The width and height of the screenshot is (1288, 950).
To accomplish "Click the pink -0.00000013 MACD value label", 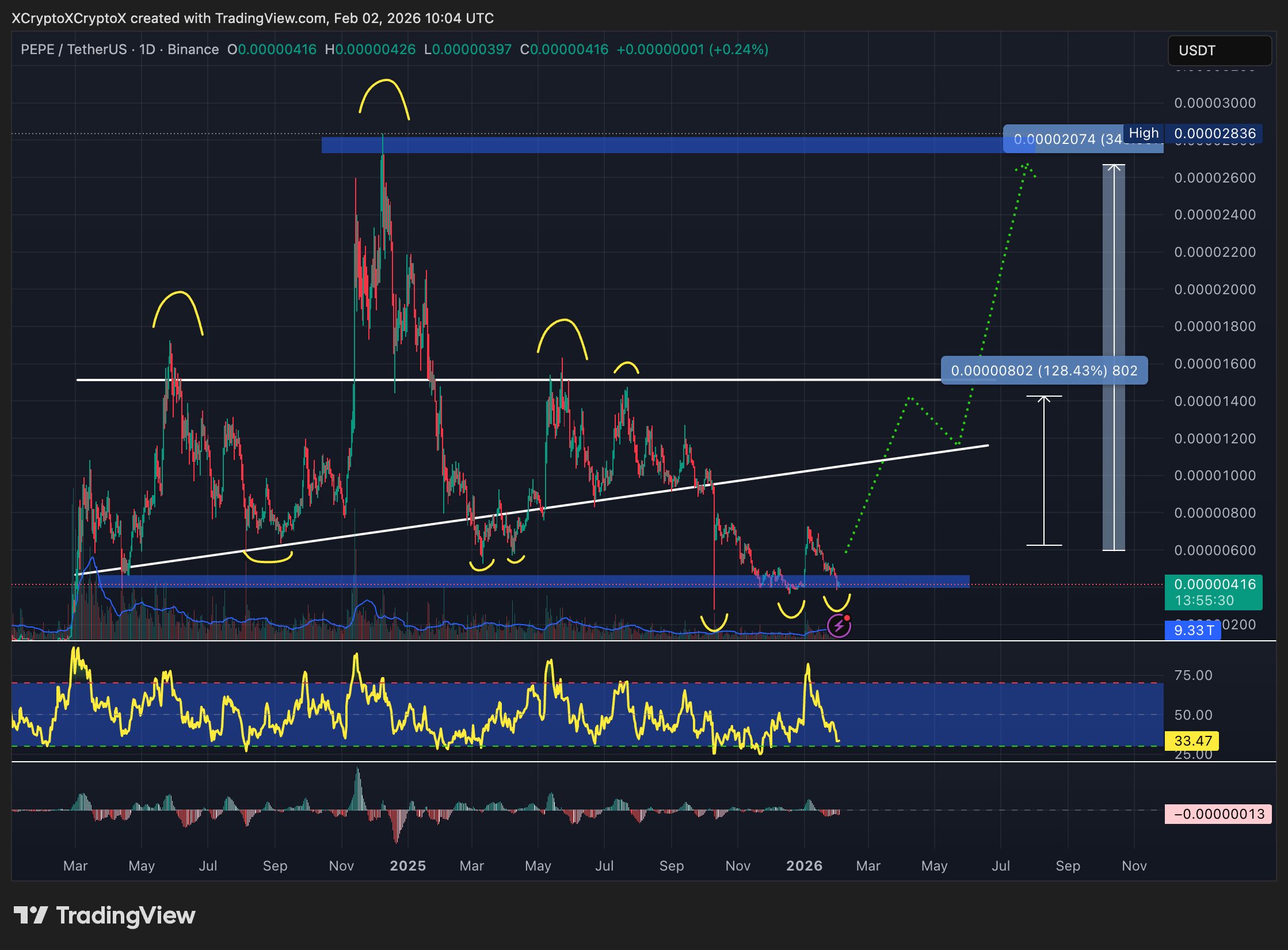I will pyautogui.click(x=1218, y=814).
